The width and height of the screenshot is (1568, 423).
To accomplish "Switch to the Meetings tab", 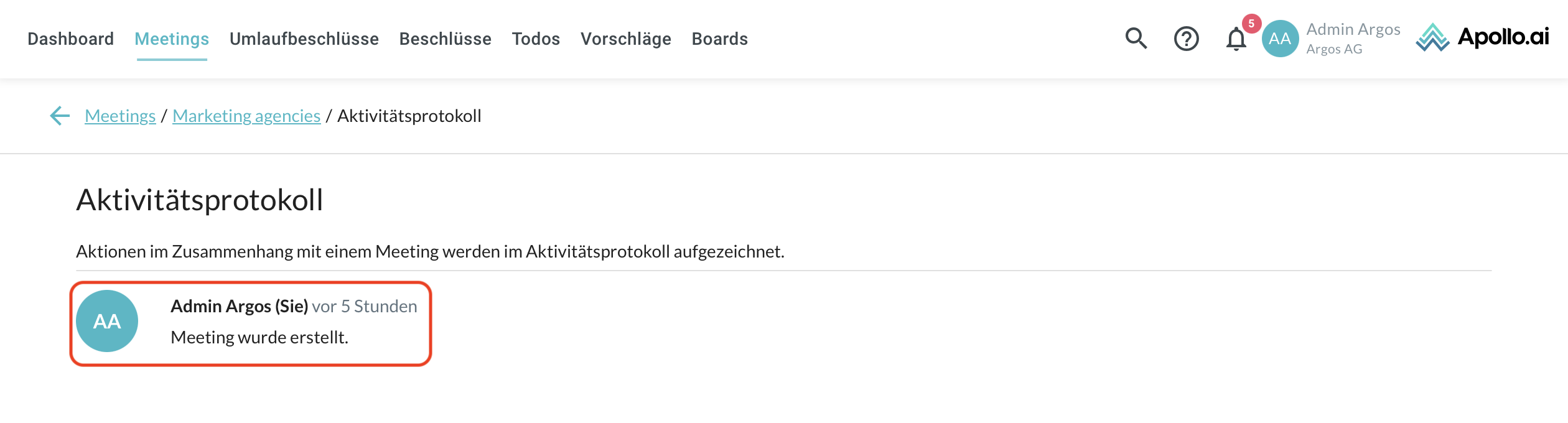I will point(172,39).
